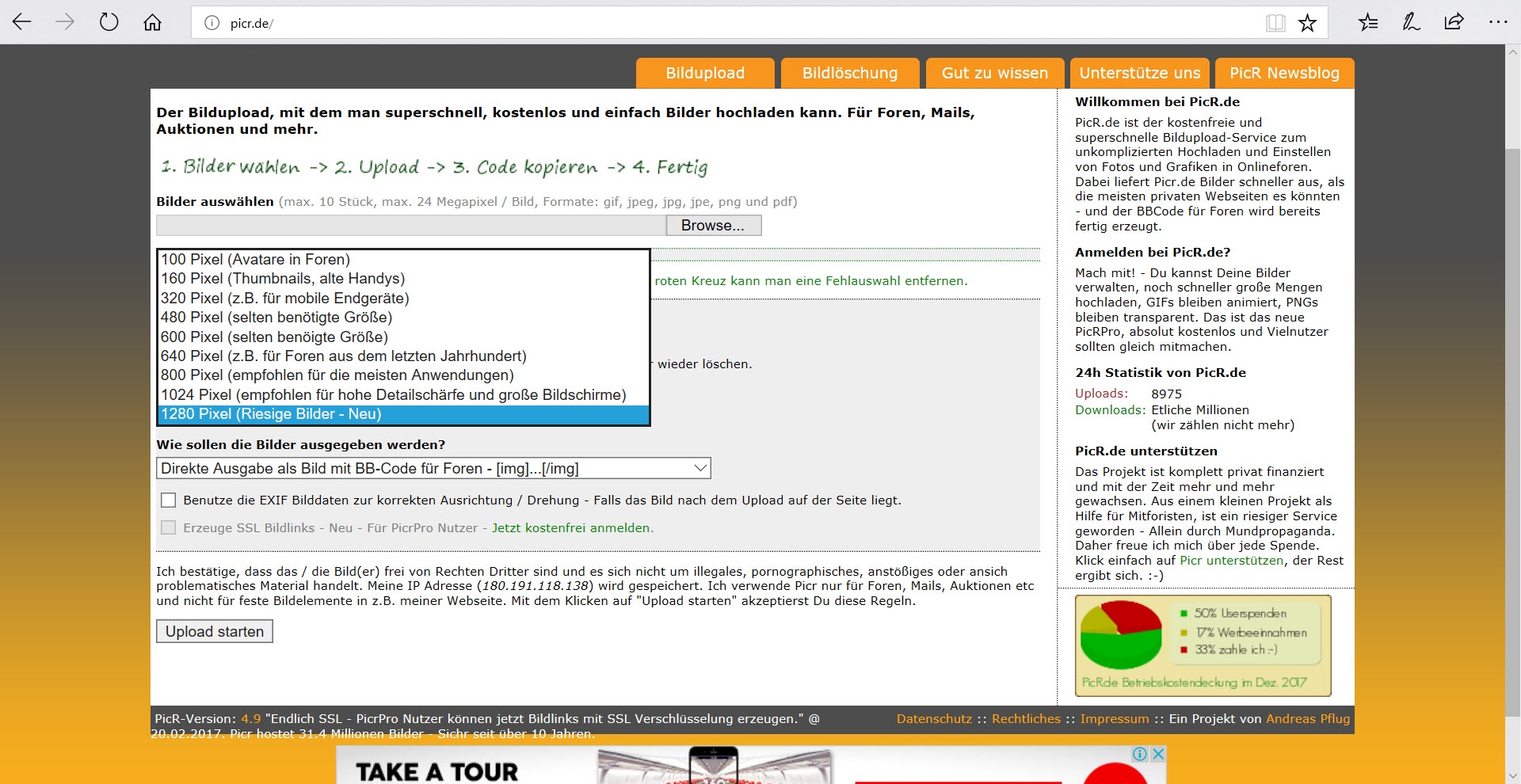This screenshot has width=1521, height=784.
Task: Click the browser refresh icon
Action: coord(109,22)
